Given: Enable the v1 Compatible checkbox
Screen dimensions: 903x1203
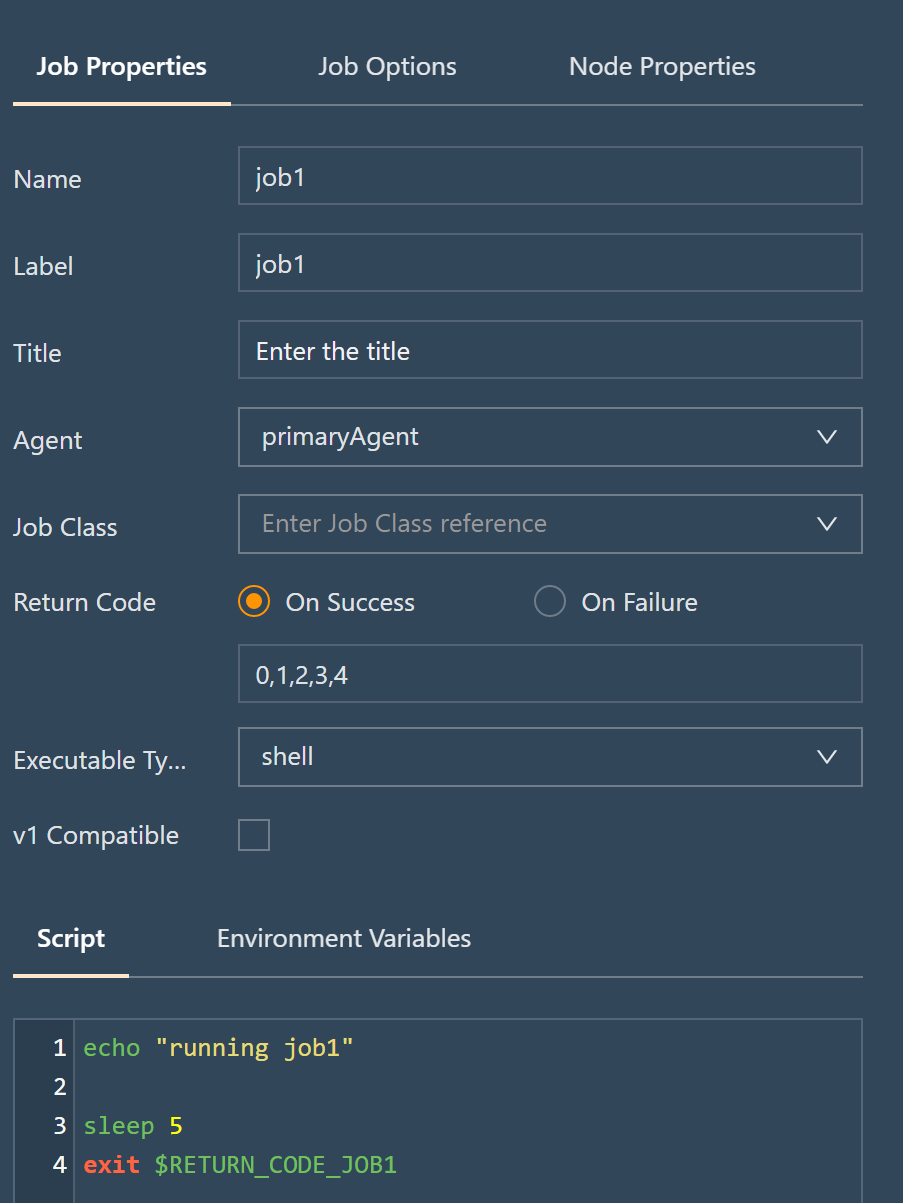Looking at the screenshot, I should [254, 835].
